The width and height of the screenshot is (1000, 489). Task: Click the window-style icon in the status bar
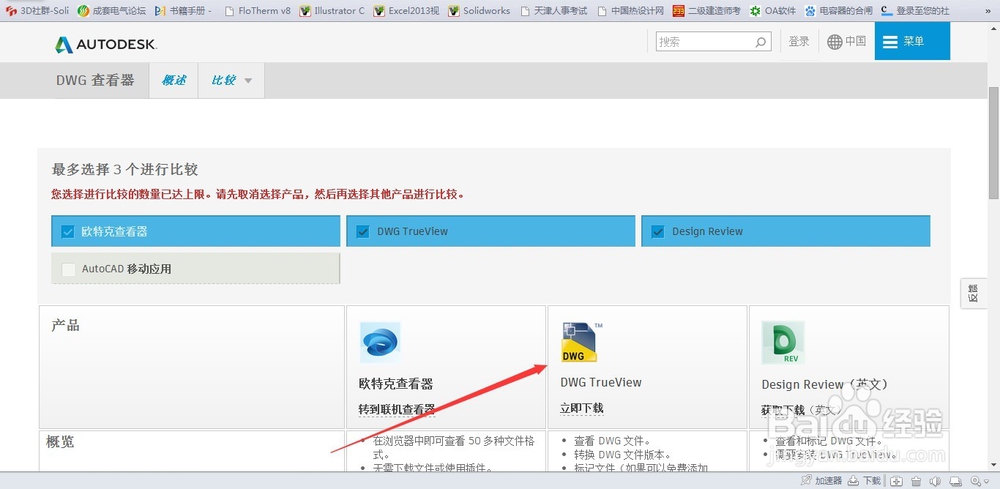[x=955, y=481]
